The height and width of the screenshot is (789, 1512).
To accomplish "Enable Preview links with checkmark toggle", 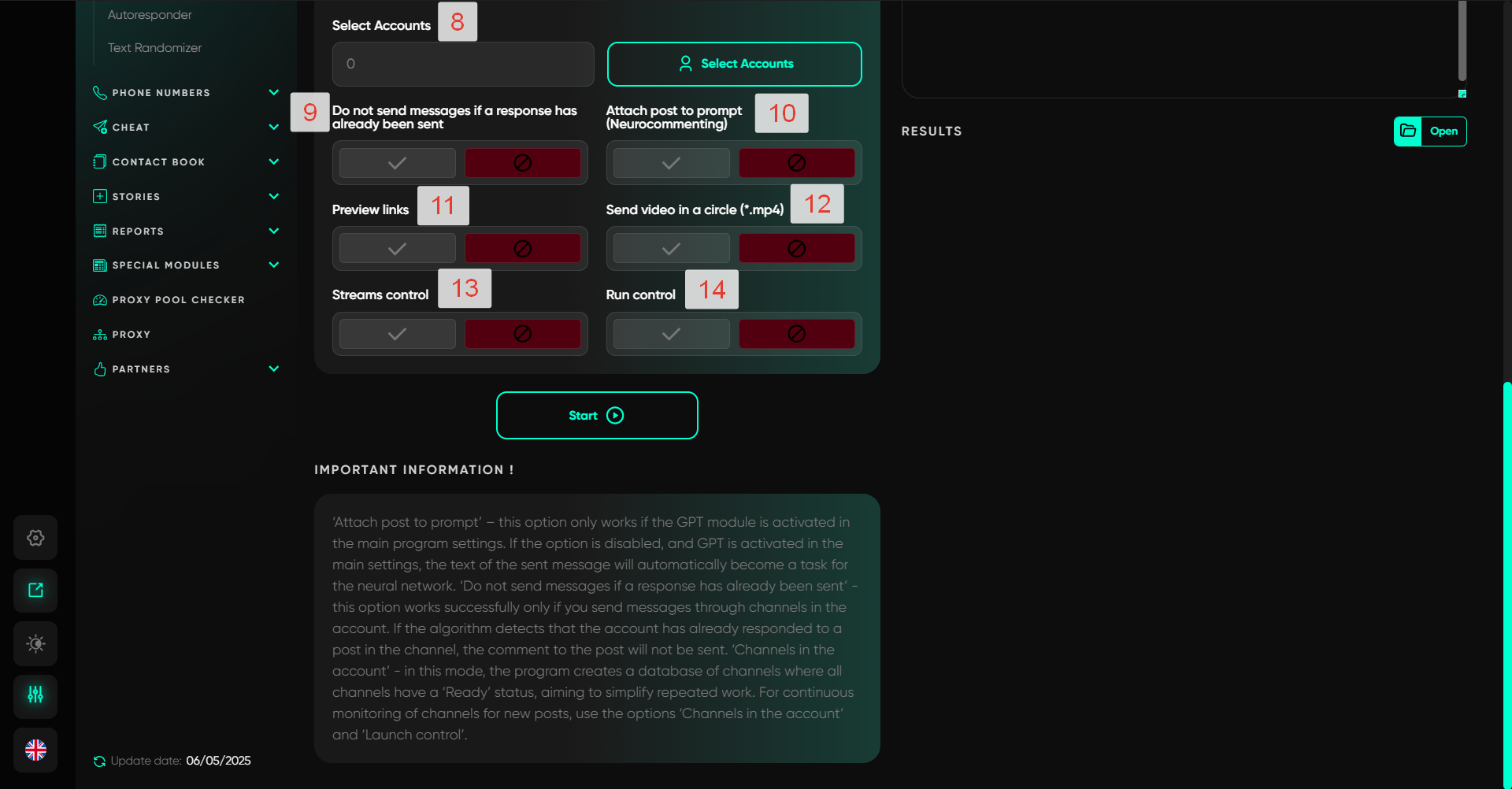I will [398, 249].
